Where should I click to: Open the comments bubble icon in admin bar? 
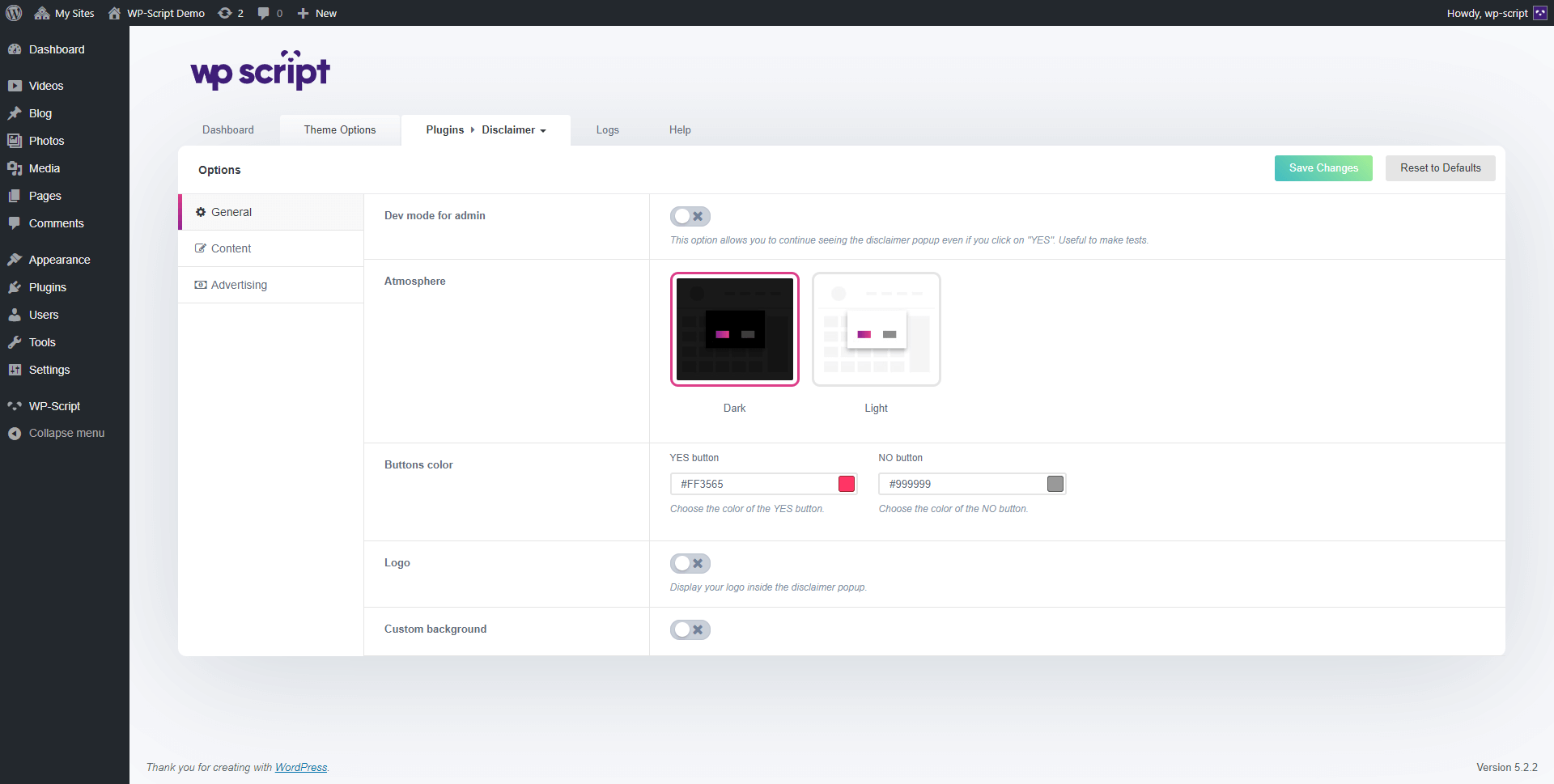coord(263,13)
